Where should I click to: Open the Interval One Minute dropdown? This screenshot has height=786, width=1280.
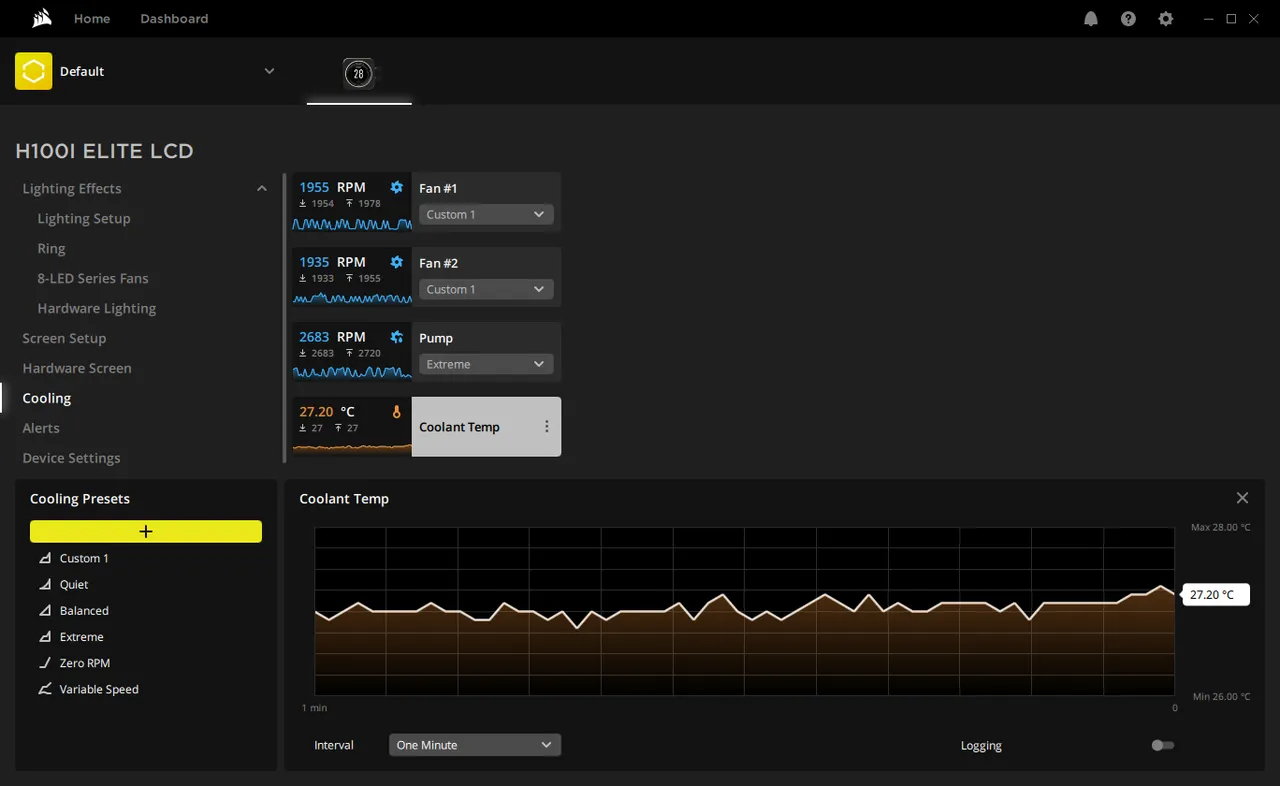[475, 745]
